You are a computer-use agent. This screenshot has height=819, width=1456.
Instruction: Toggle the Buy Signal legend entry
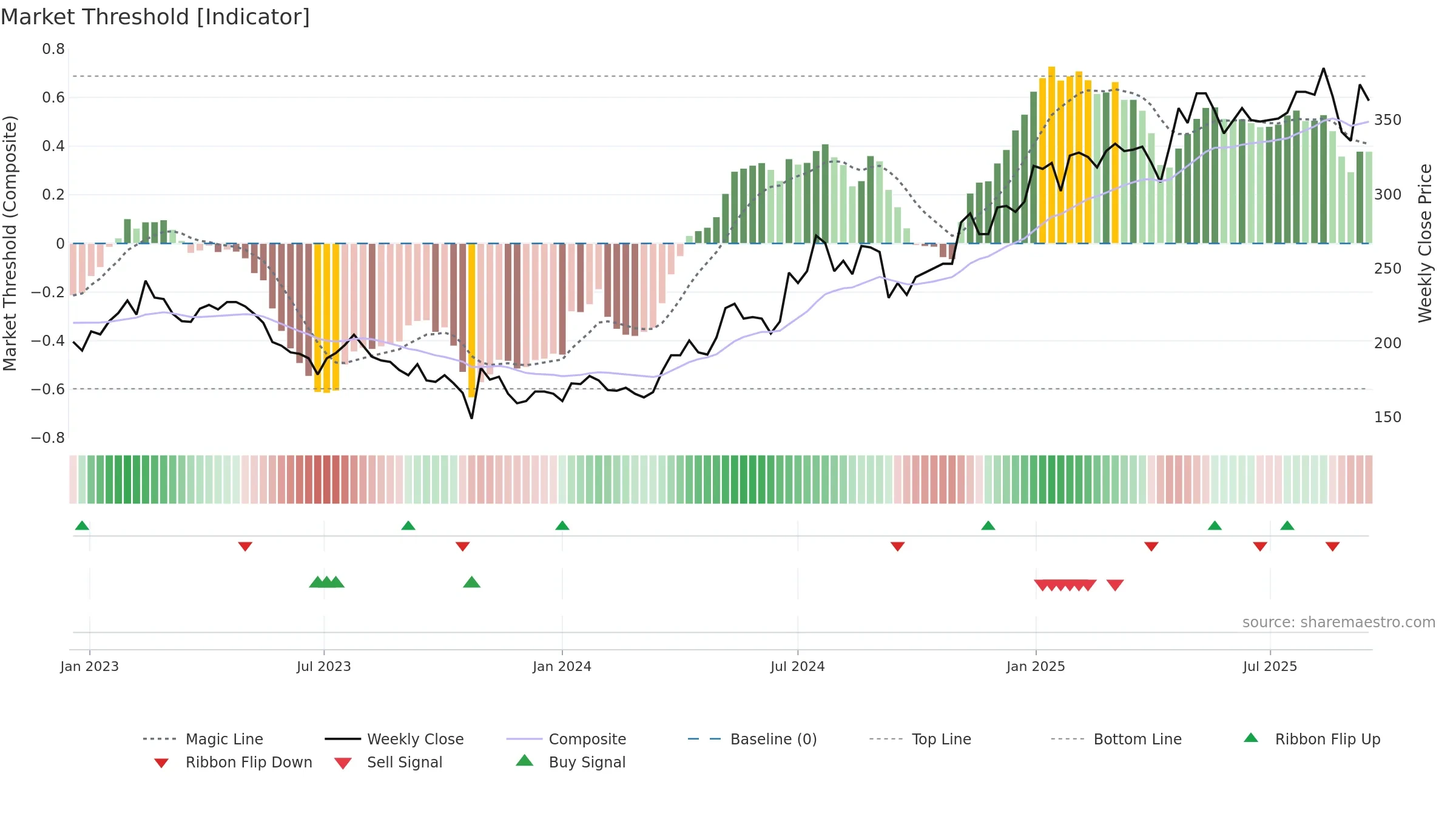[x=570, y=762]
